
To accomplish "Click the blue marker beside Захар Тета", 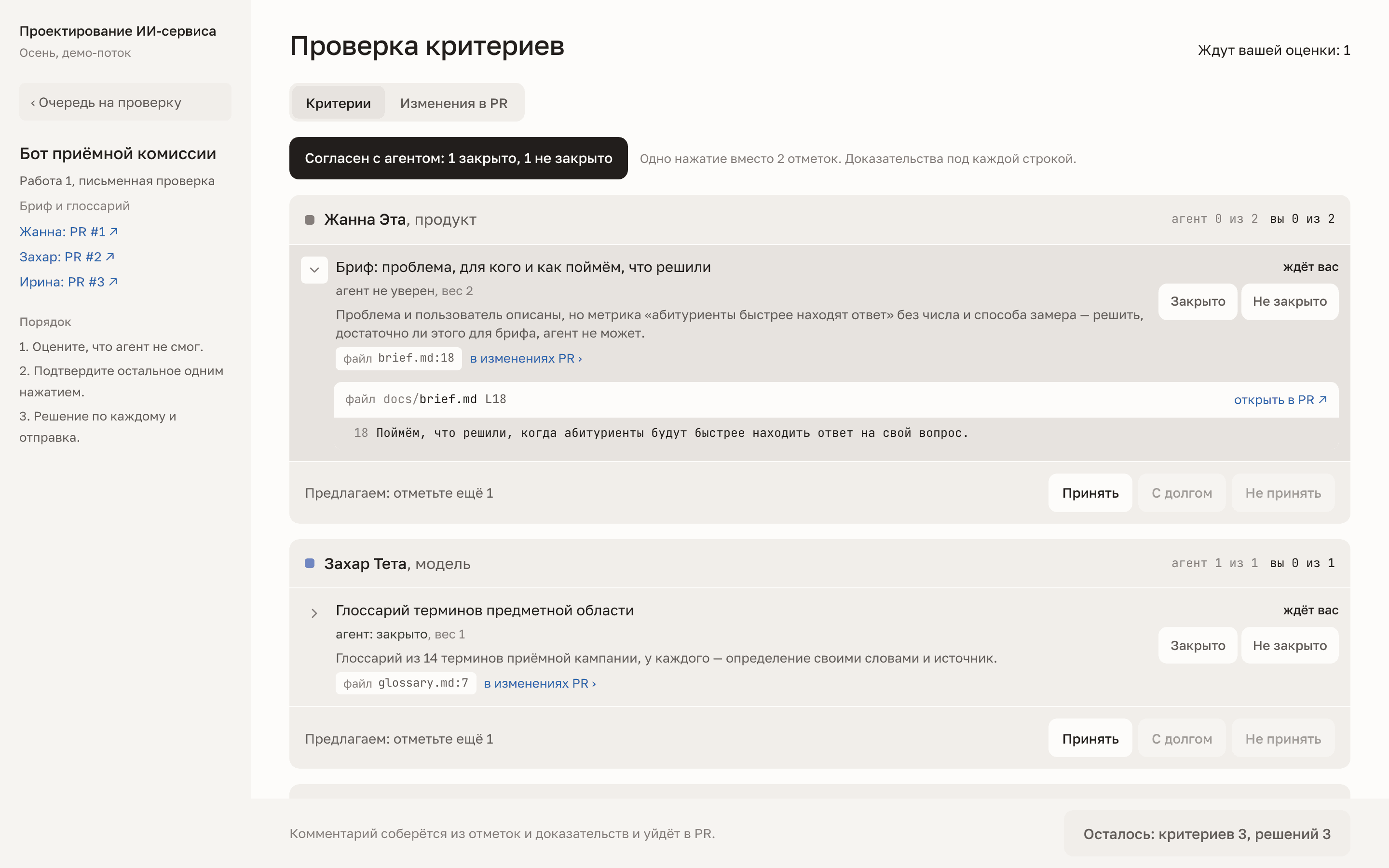I will pyautogui.click(x=309, y=563).
